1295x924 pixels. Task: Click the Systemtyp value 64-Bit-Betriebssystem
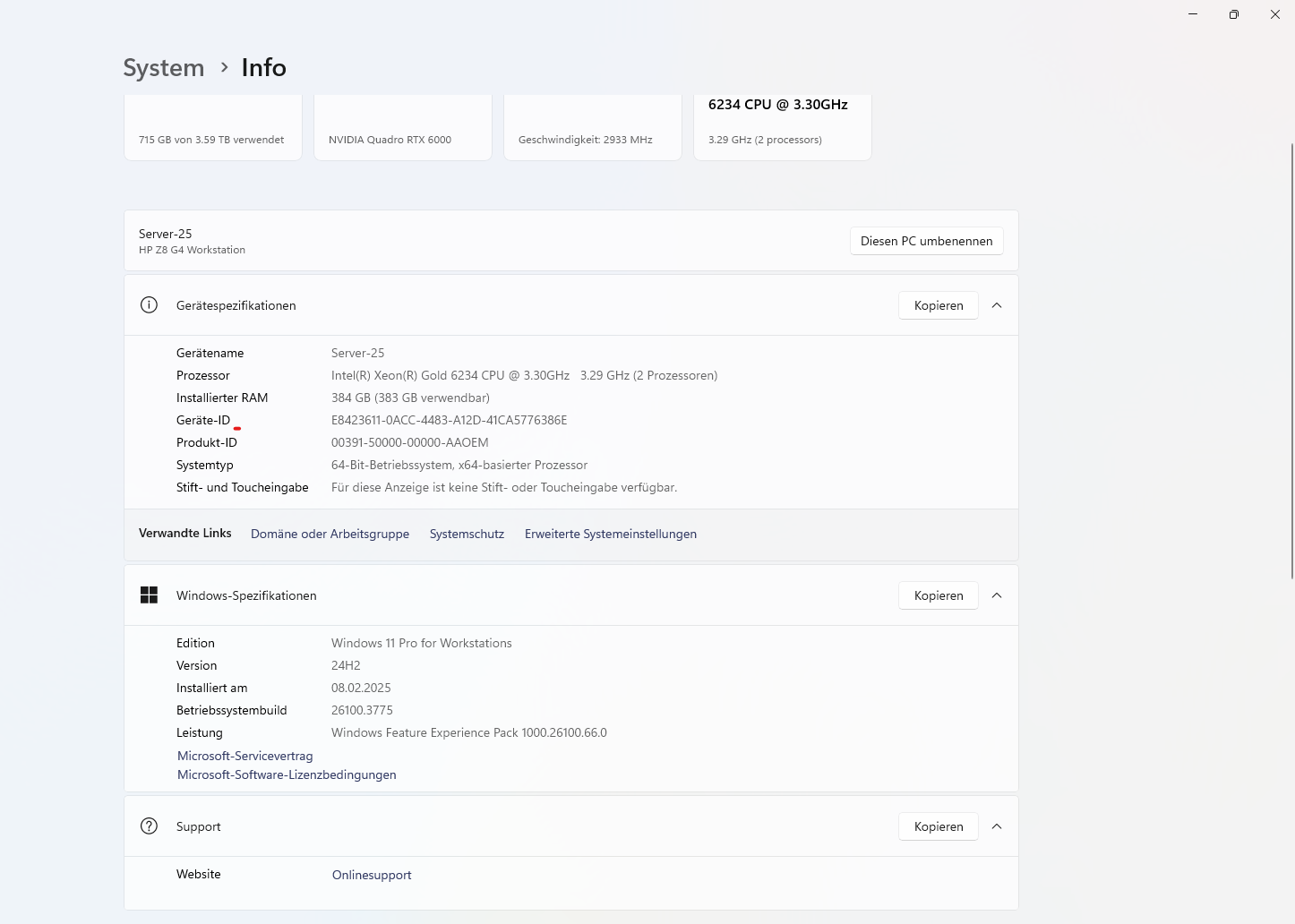click(459, 465)
